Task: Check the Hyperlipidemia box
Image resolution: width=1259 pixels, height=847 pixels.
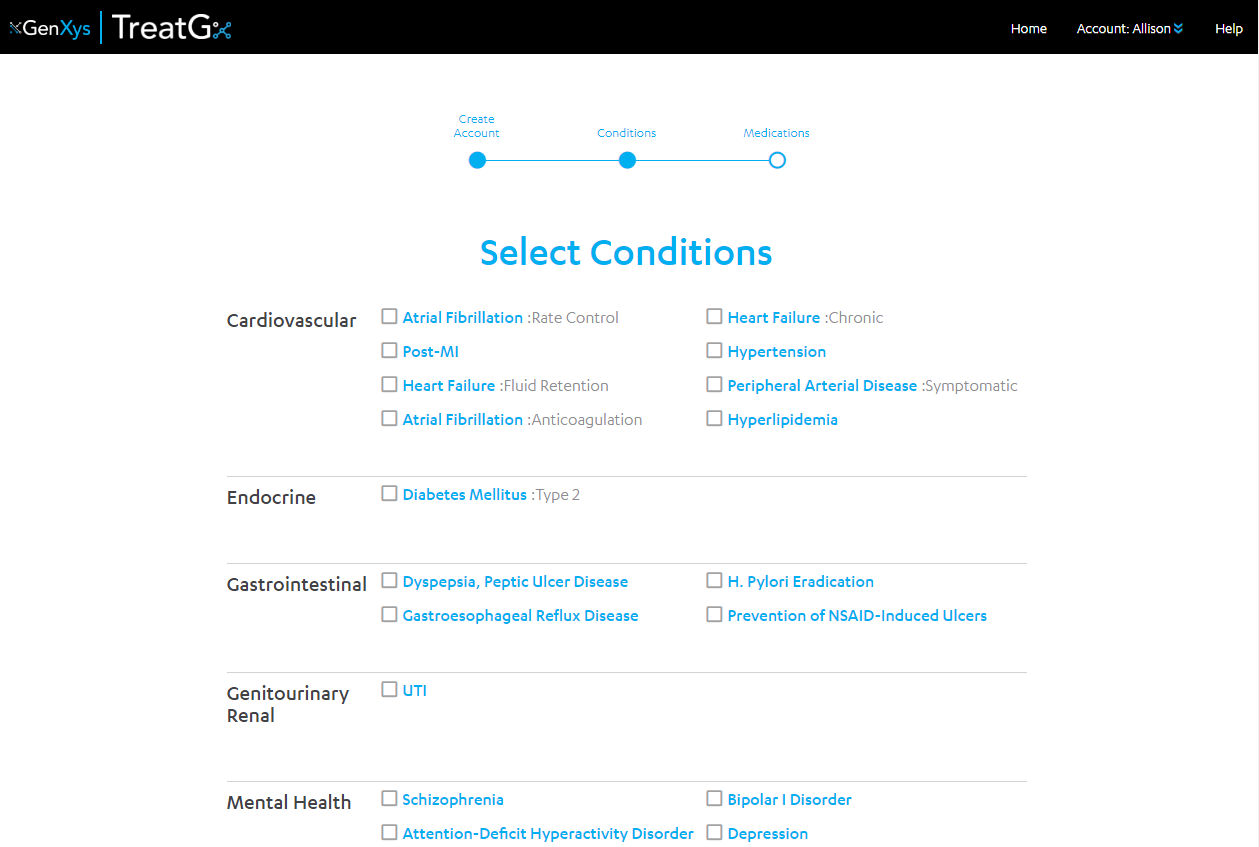Action: [x=714, y=419]
